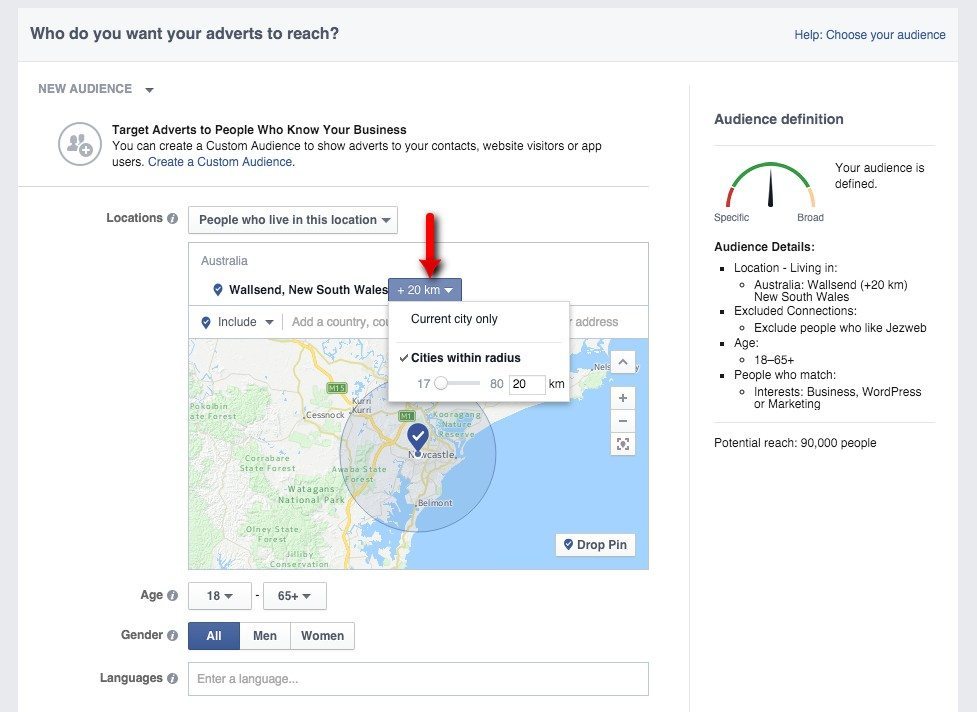The image size is (977, 712).
Task: Click the Gender info icon
Action: click(x=173, y=636)
